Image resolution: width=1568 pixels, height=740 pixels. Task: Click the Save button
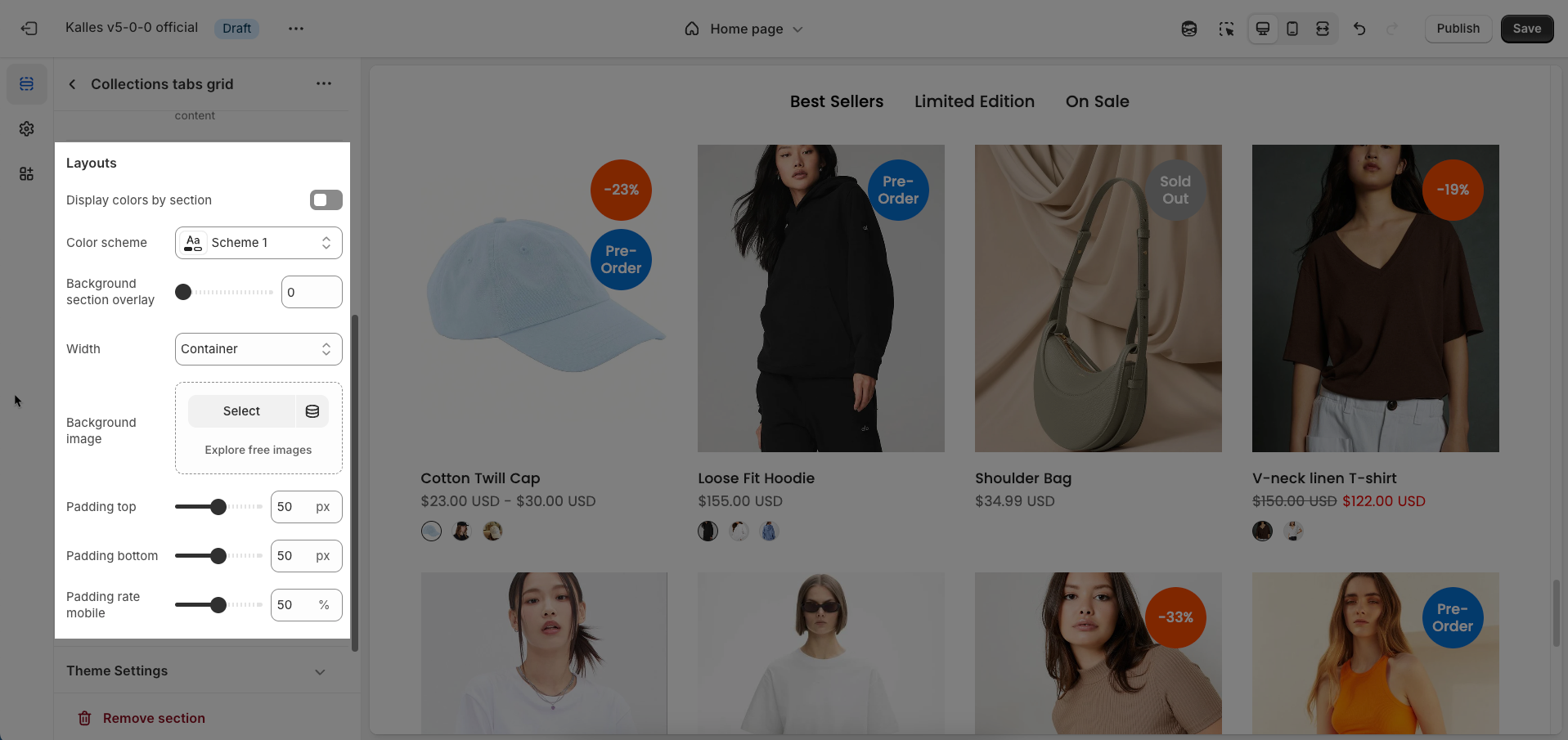[1527, 29]
